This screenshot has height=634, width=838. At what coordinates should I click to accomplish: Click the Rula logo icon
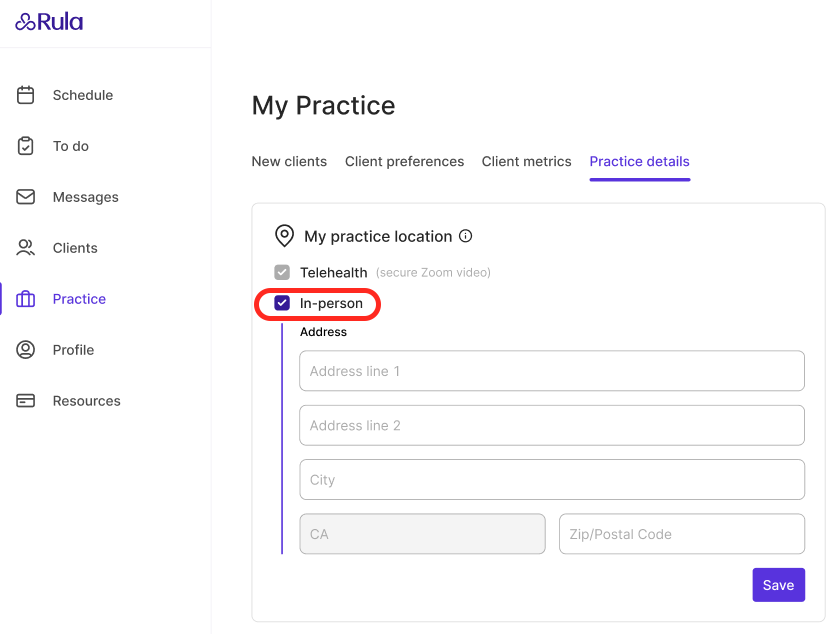pyautogui.click(x=26, y=22)
